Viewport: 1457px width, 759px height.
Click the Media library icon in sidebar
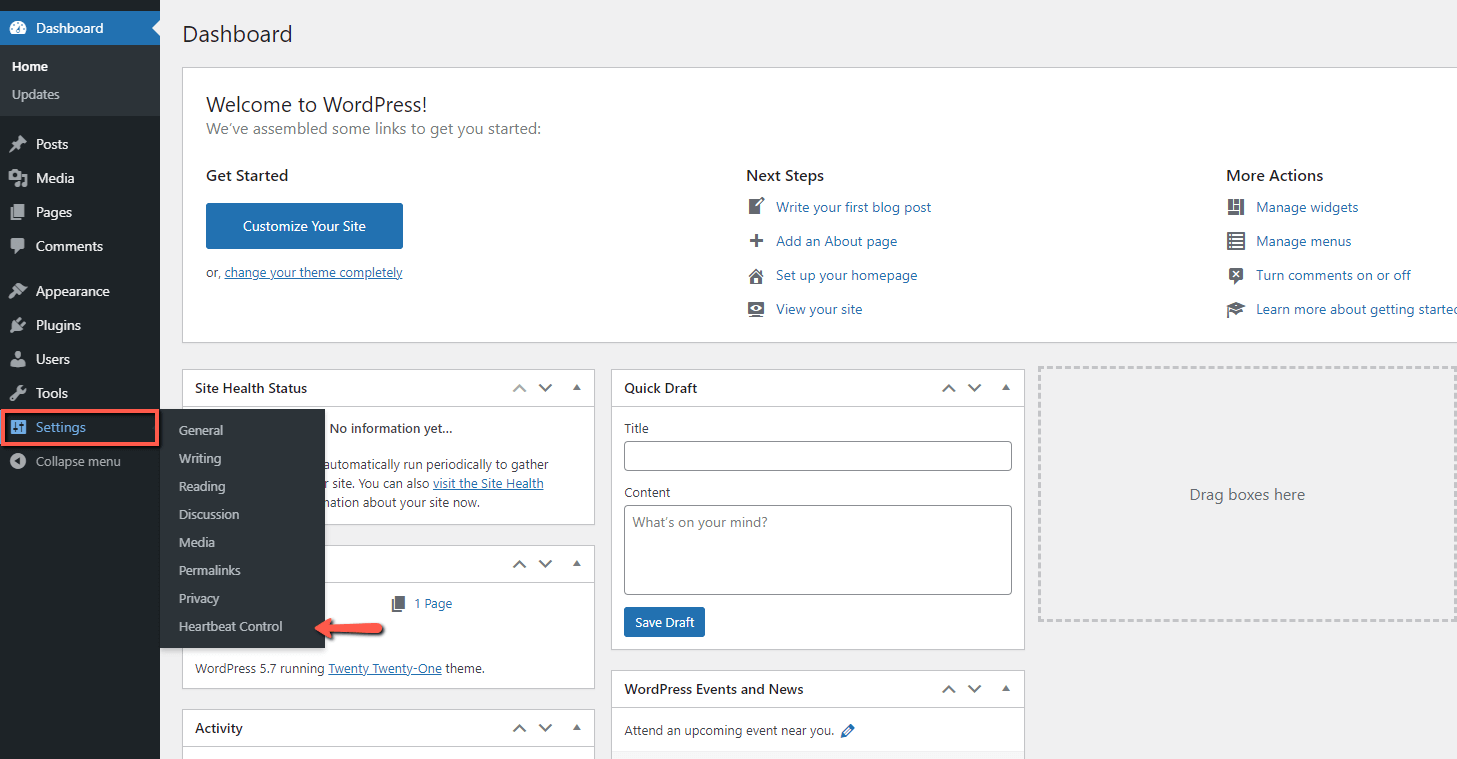[18, 178]
